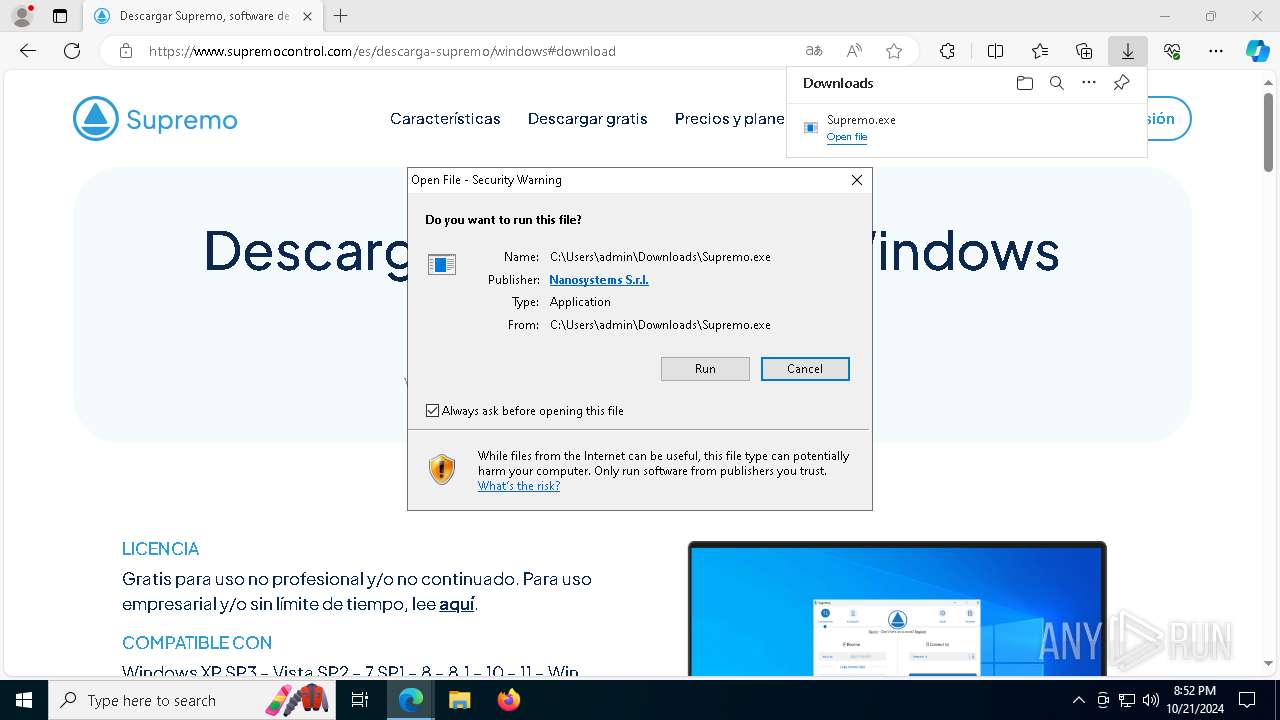Refresh the current page
The height and width of the screenshot is (720, 1280).
pos(72,51)
